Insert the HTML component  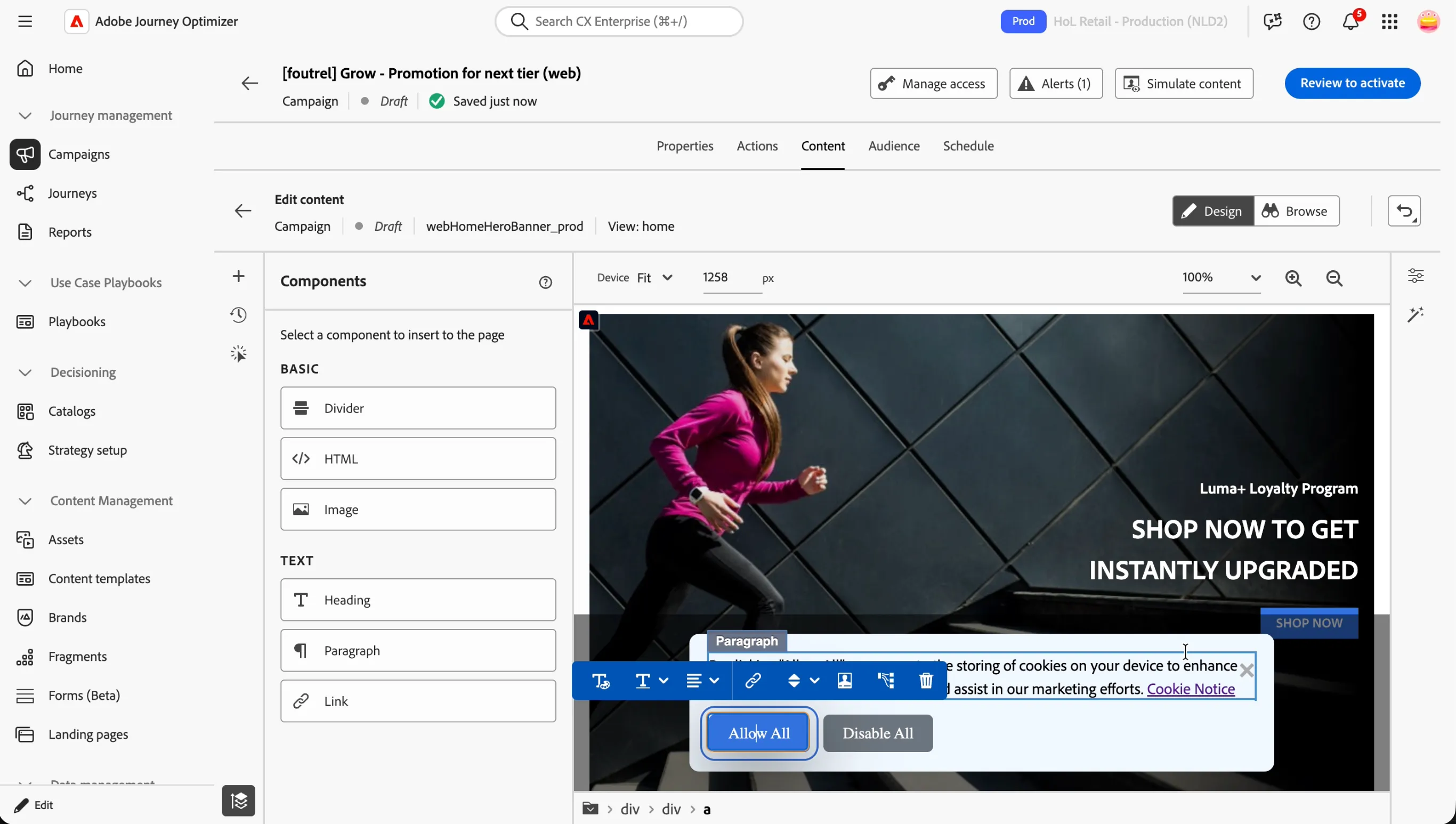pos(418,458)
